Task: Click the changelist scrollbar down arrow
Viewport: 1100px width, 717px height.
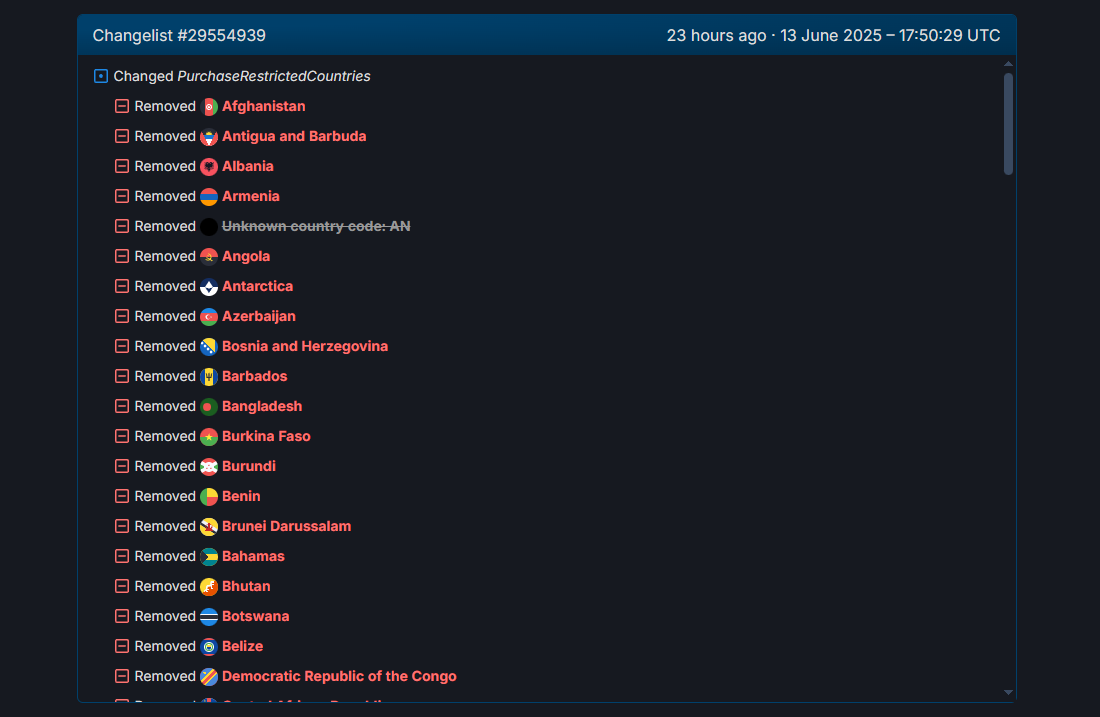Action: pos(1008,692)
